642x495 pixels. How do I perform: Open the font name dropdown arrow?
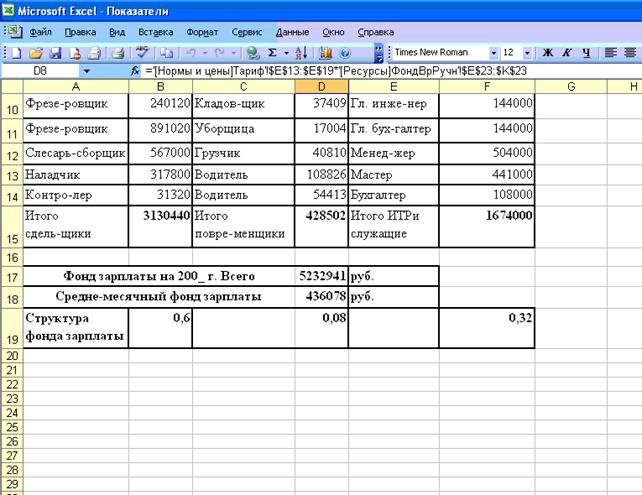493,53
